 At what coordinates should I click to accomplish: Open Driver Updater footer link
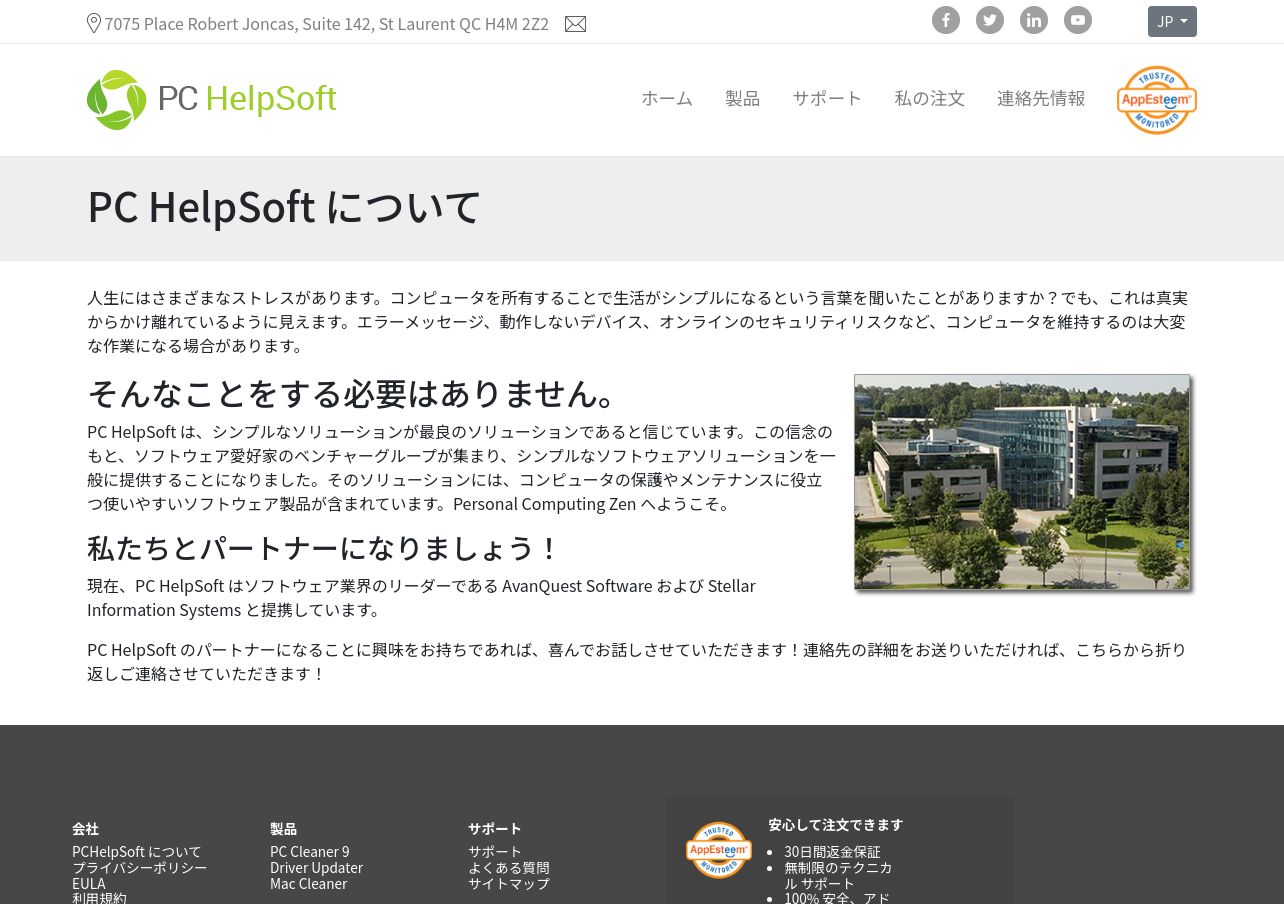[x=316, y=868]
